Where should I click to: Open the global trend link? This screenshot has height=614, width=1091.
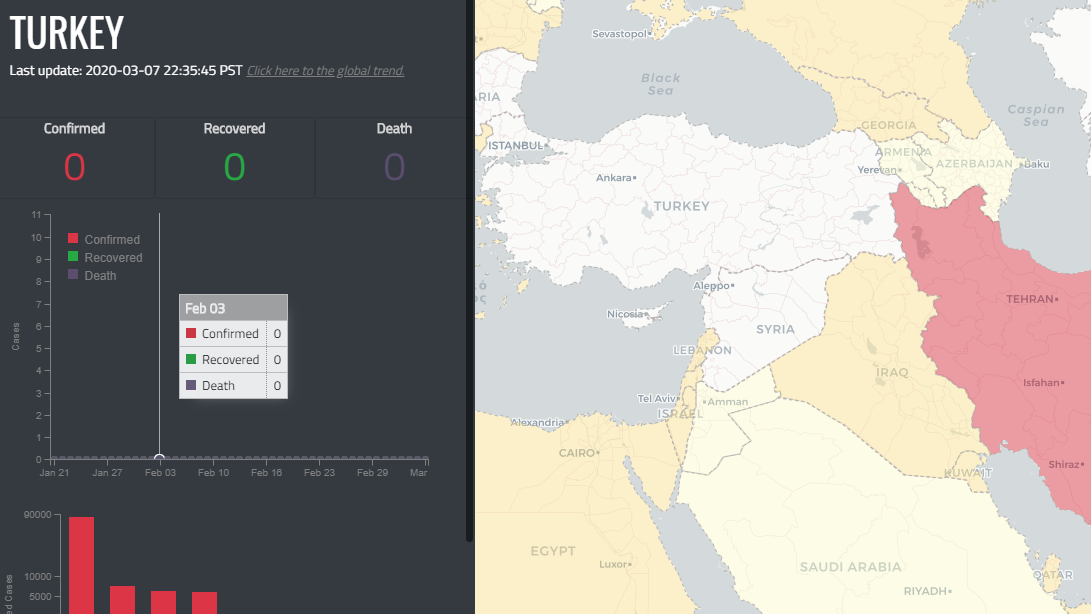tap(325, 71)
